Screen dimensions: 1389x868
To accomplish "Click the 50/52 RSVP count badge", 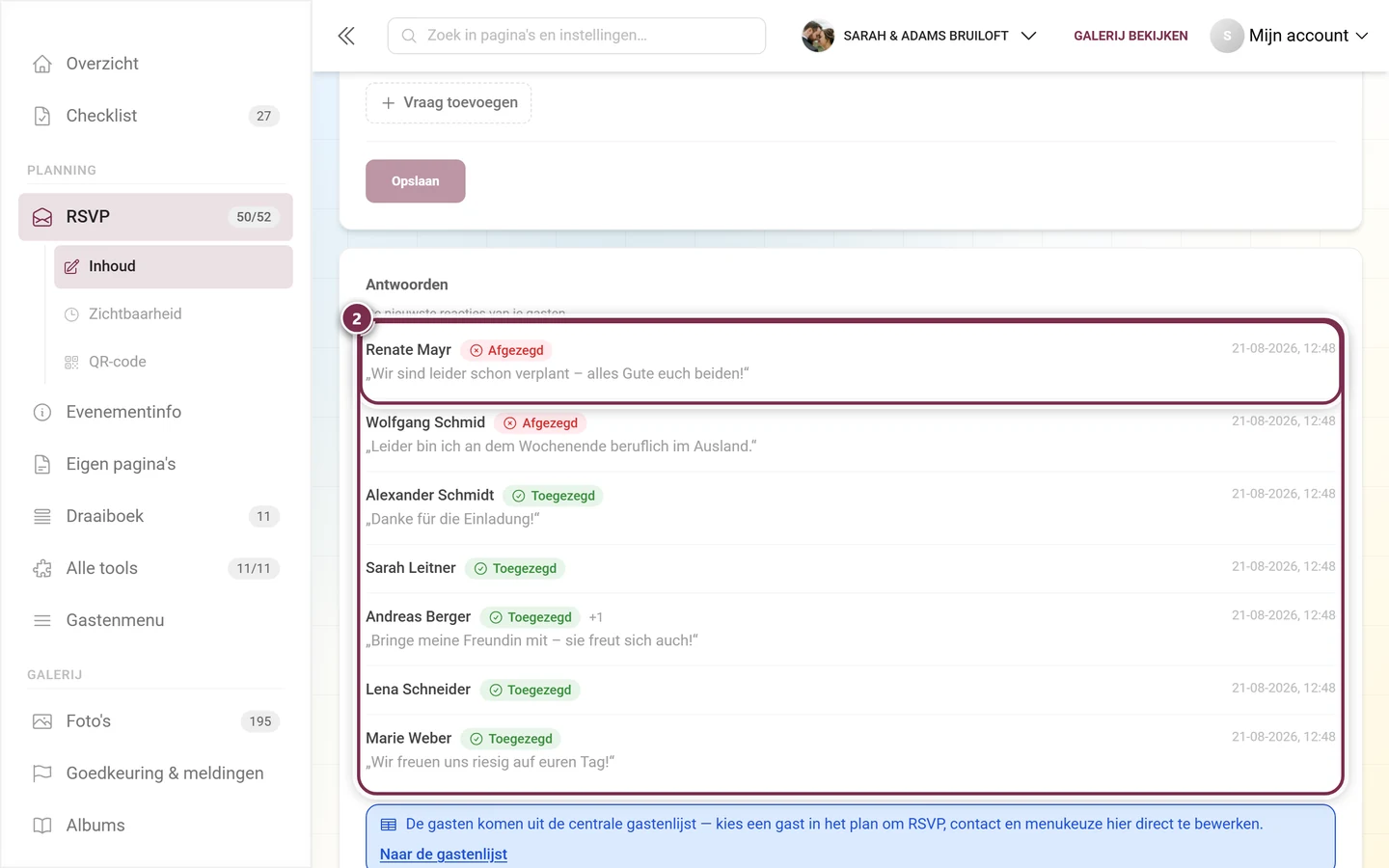I will tap(254, 217).
